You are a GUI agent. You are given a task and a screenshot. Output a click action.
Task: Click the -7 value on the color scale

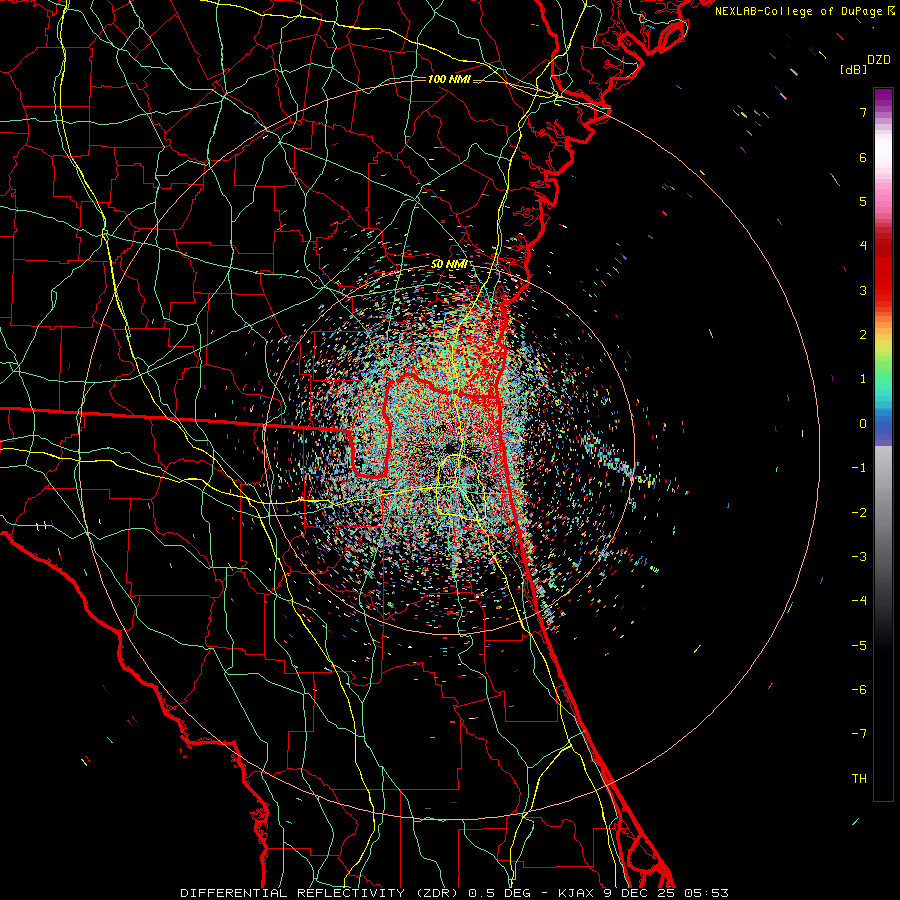pyautogui.click(x=859, y=734)
